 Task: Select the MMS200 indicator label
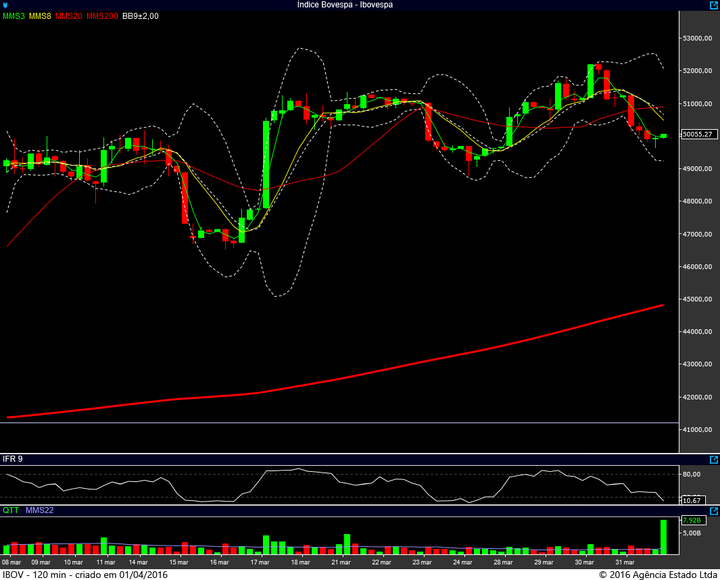pyautogui.click(x=102, y=16)
